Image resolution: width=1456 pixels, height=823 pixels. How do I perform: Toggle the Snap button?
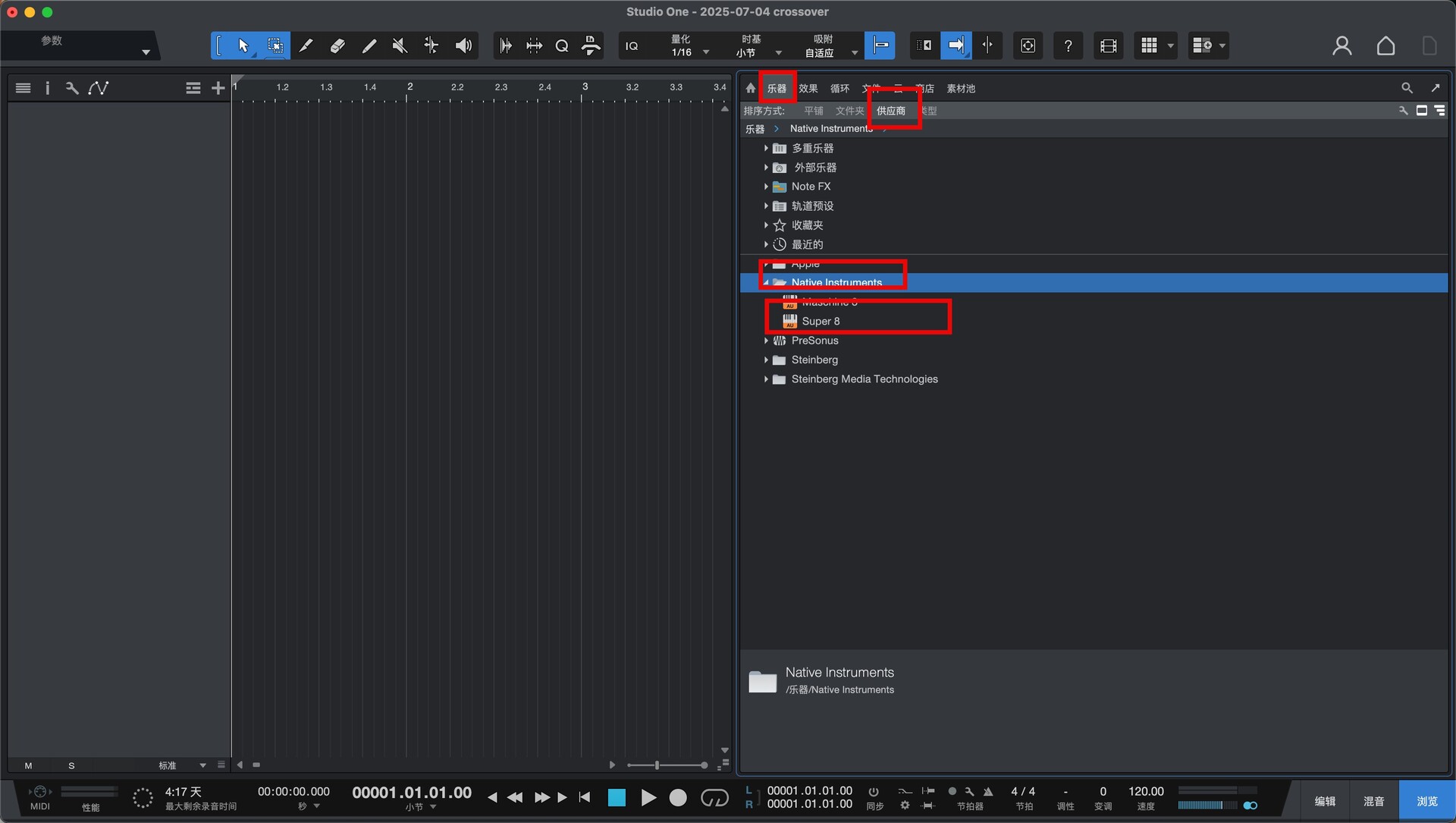880,46
